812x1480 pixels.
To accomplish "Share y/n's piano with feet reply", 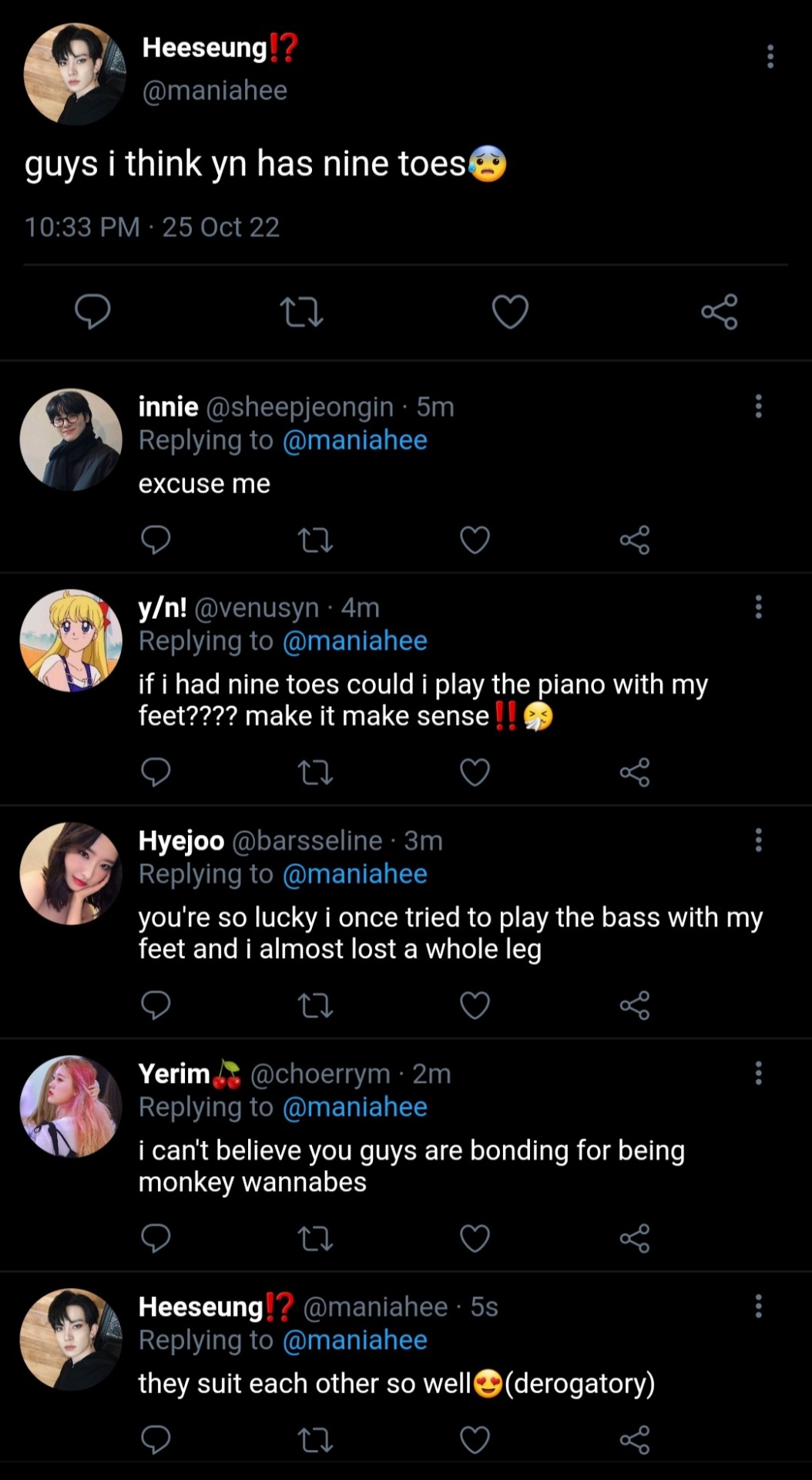I will 634,772.
